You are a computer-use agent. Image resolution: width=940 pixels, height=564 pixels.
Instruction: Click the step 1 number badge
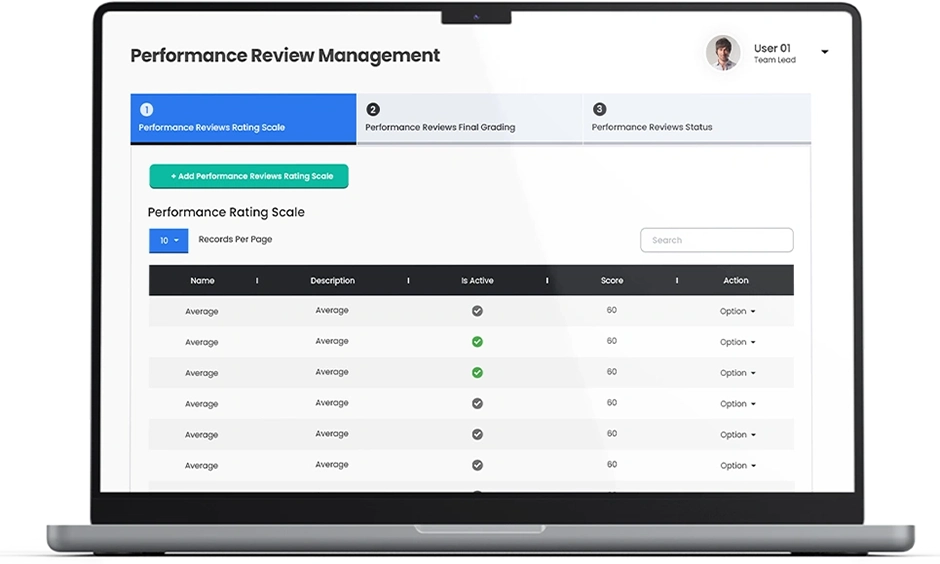[146, 110]
